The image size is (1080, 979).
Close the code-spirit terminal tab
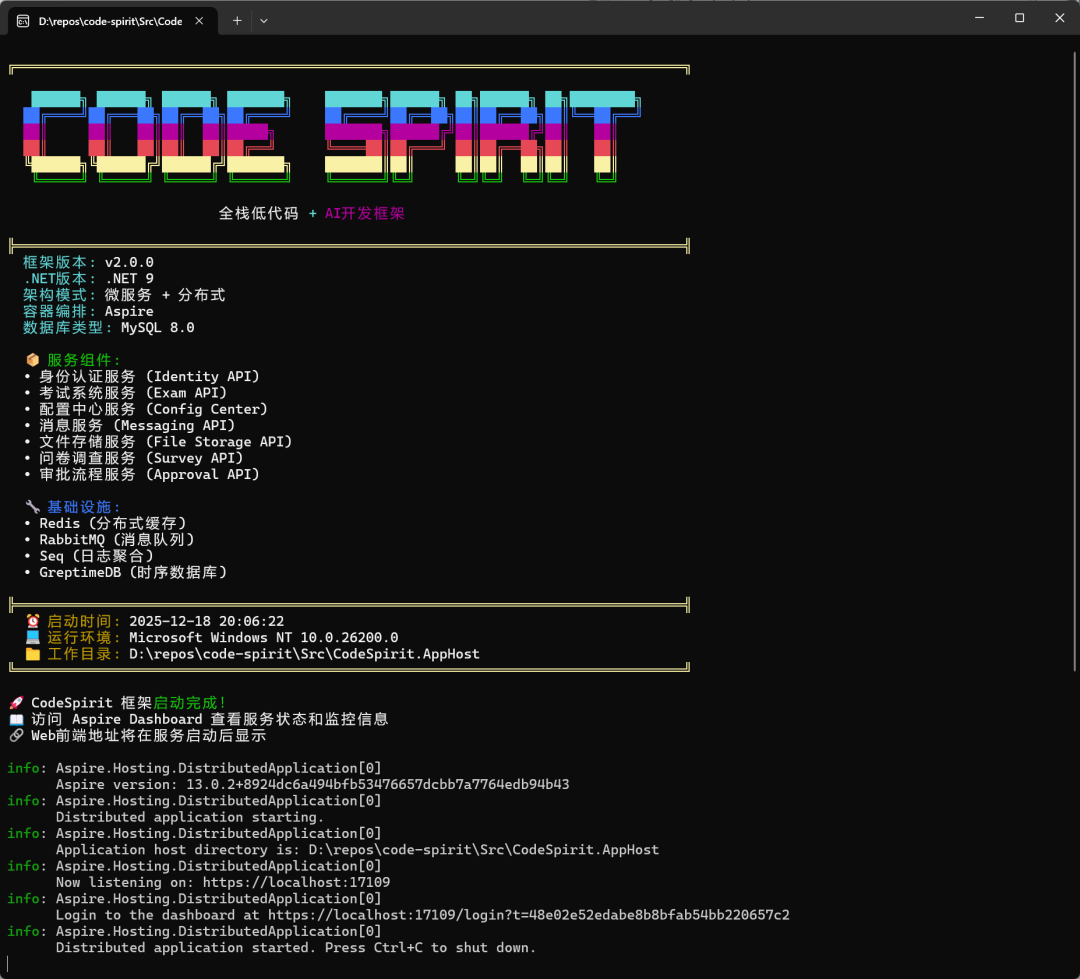click(x=199, y=21)
